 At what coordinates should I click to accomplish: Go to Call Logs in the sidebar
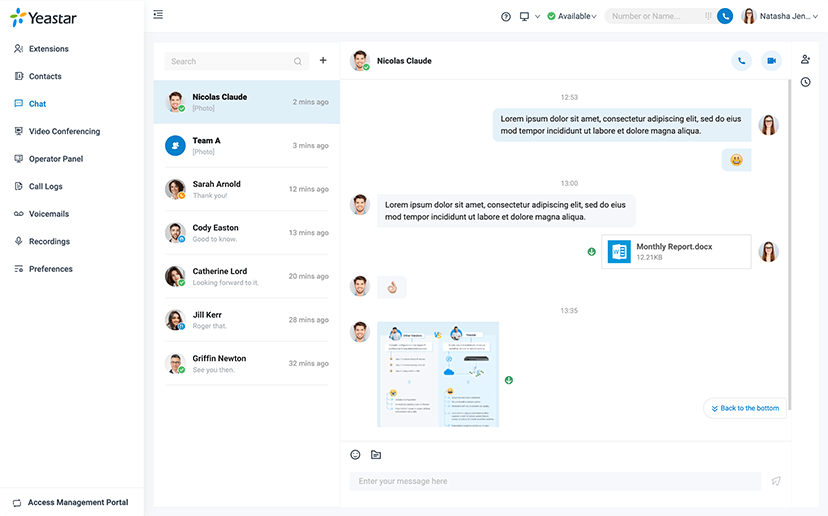[x=45, y=186]
